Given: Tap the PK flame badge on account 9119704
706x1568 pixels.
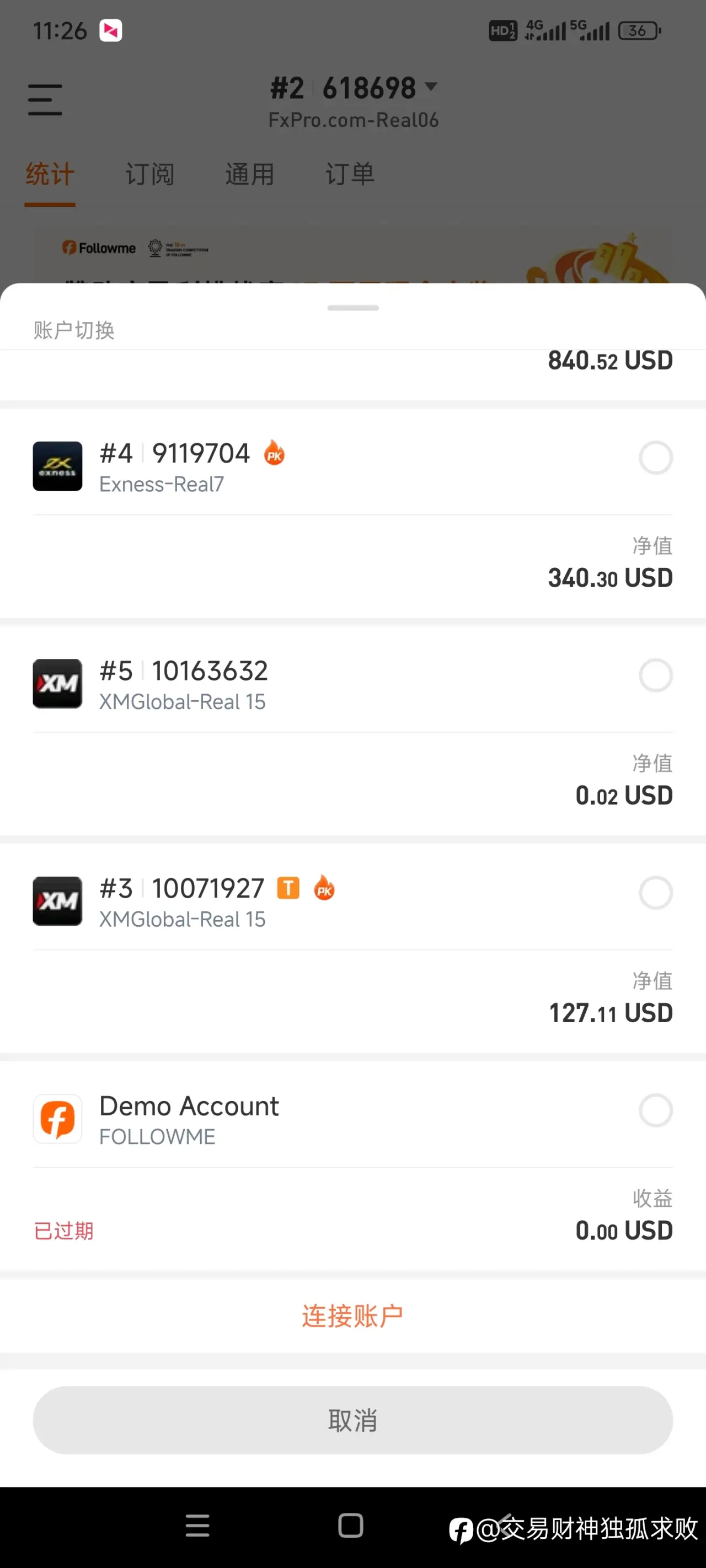Looking at the screenshot, I should pos(274,453).
